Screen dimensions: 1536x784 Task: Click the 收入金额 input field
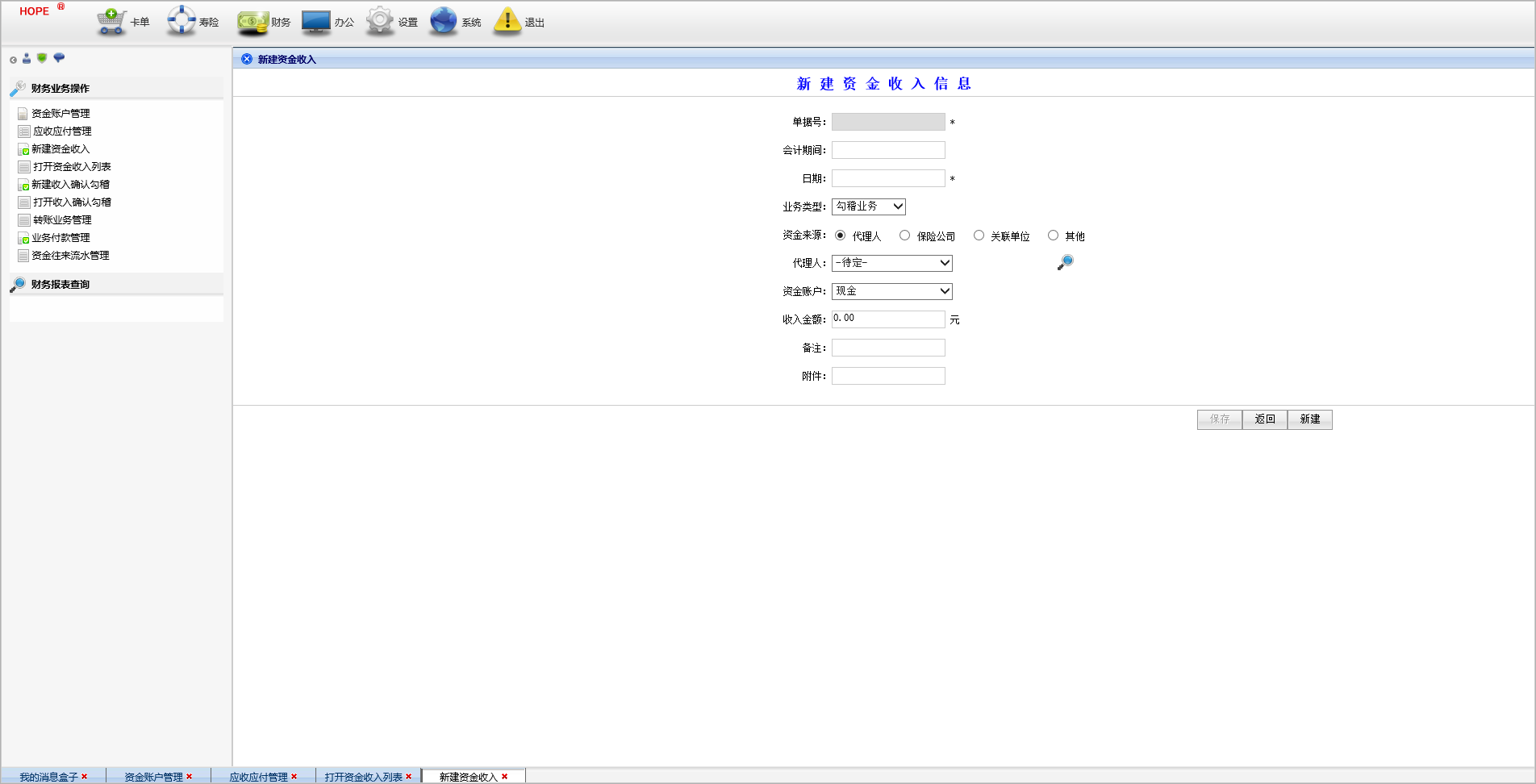point(887,319)
